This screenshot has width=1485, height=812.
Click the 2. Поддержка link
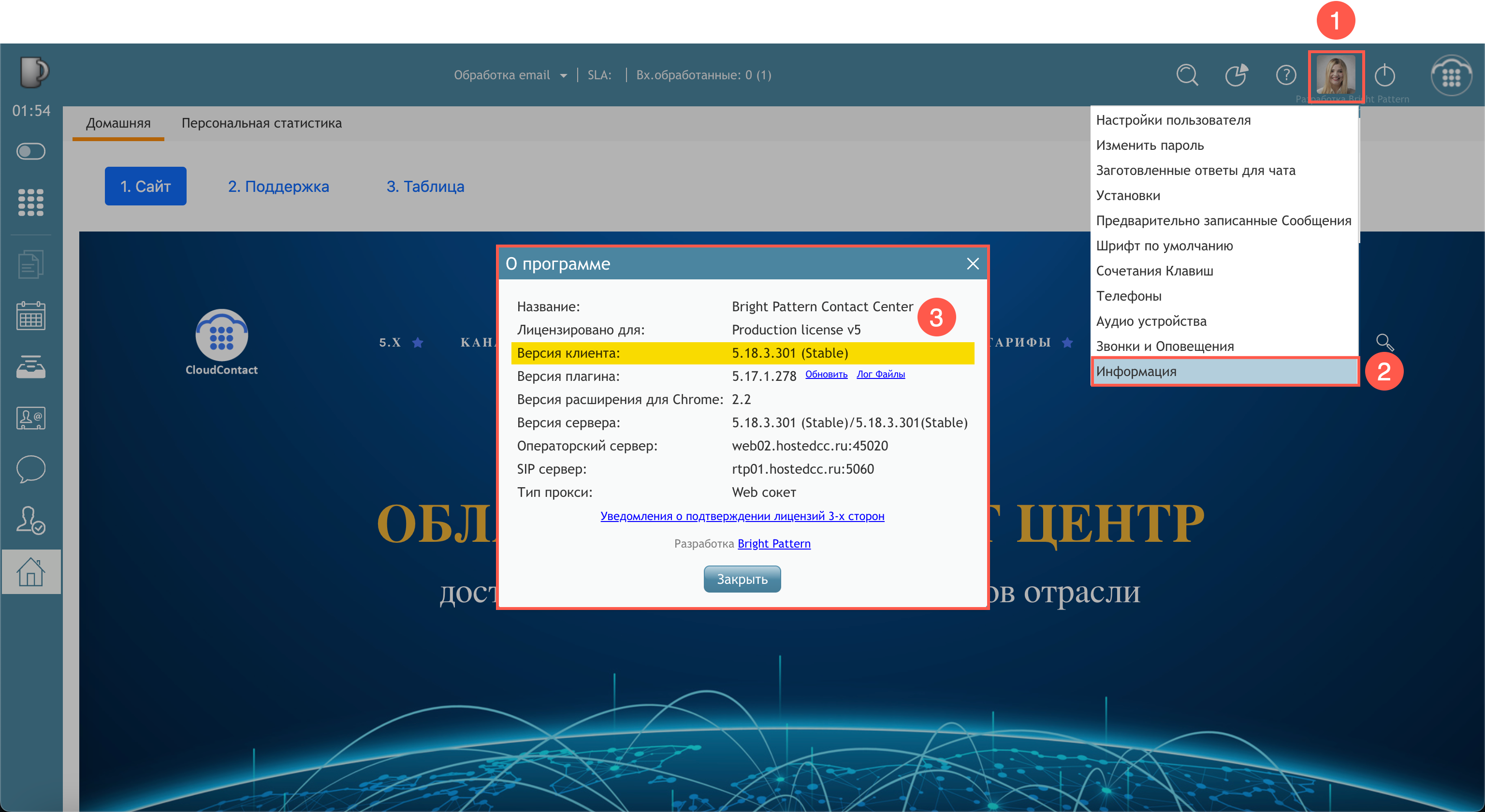tap(278, 186)
